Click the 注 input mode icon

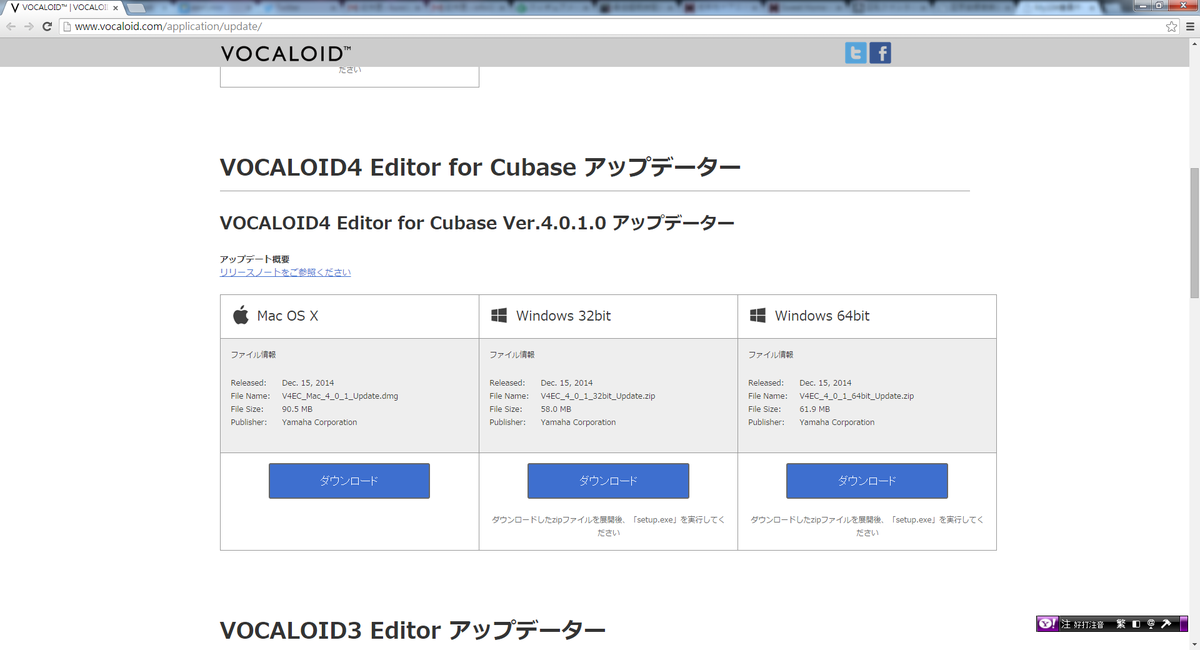coord(1066,623)
